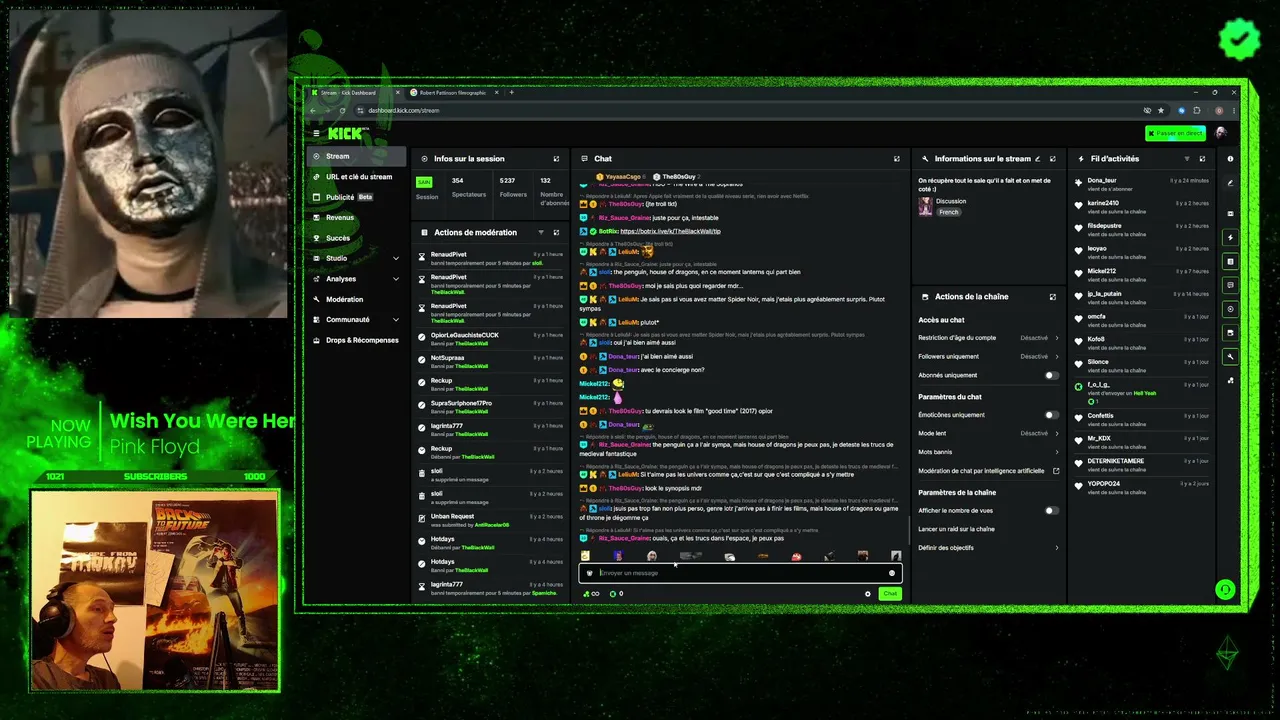
Task: Open the emoji picker in message box
Action: 892,573
